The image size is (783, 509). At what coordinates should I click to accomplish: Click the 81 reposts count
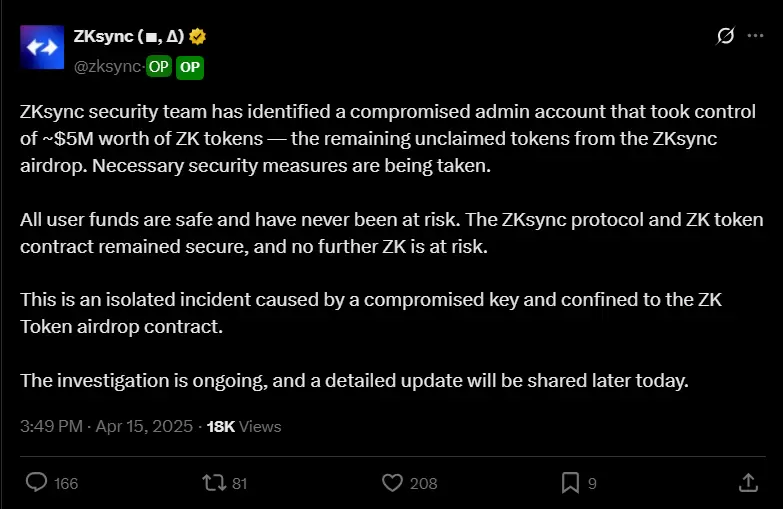[x=240, y=484]
